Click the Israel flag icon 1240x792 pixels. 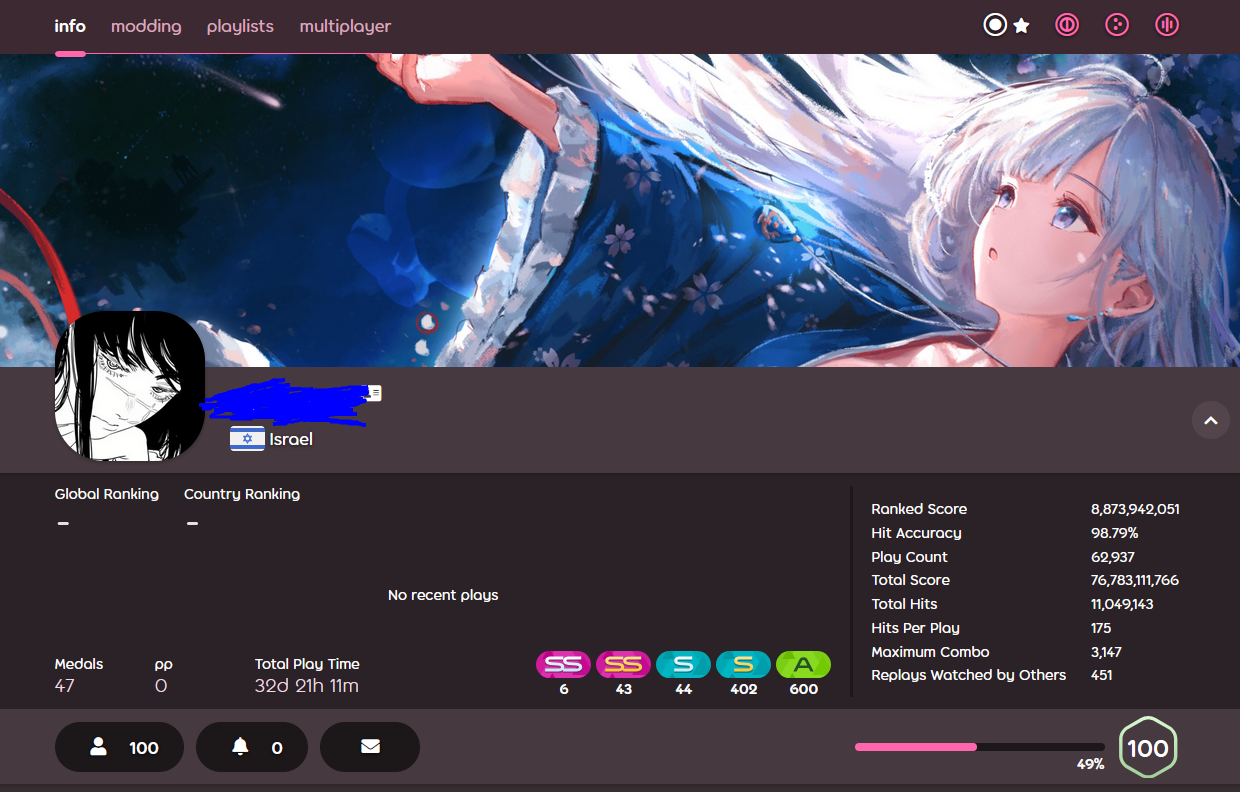pos(247,438)
